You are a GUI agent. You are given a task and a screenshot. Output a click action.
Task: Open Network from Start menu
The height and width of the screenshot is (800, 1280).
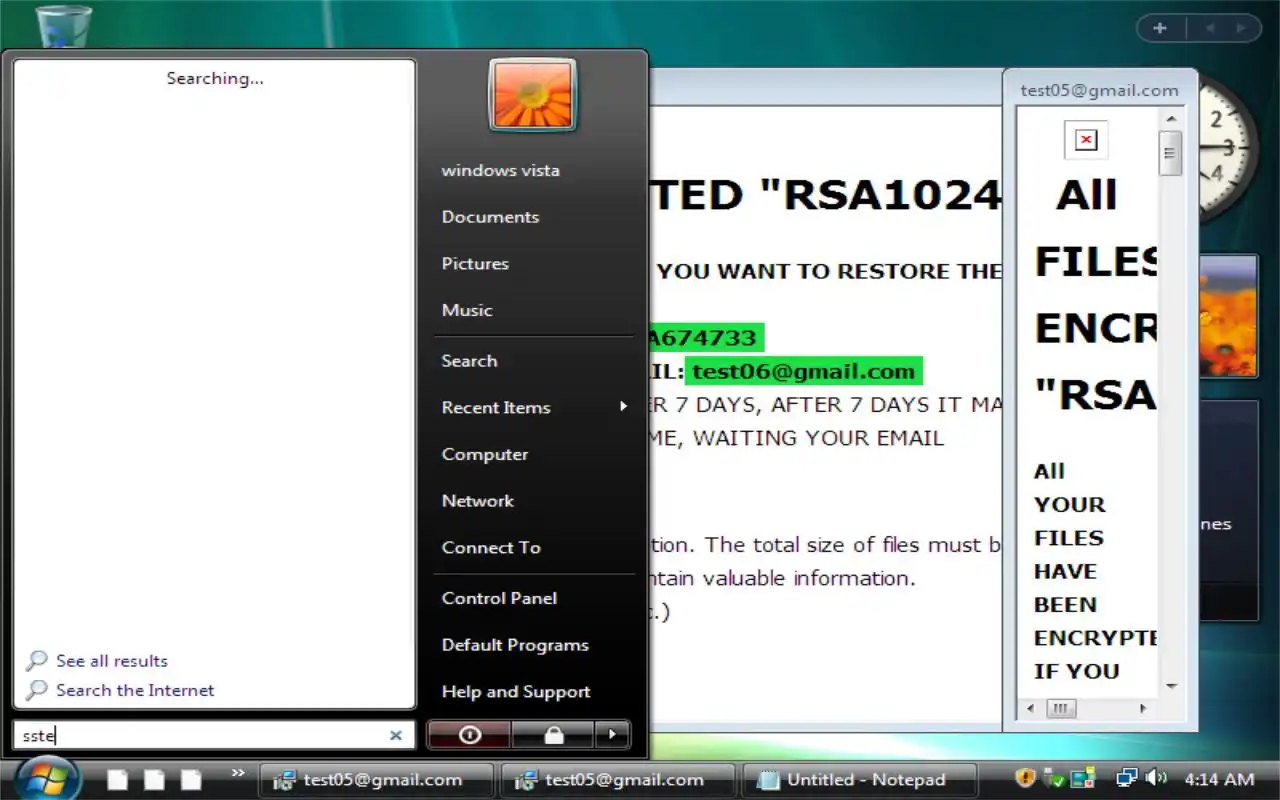point(478,501)
